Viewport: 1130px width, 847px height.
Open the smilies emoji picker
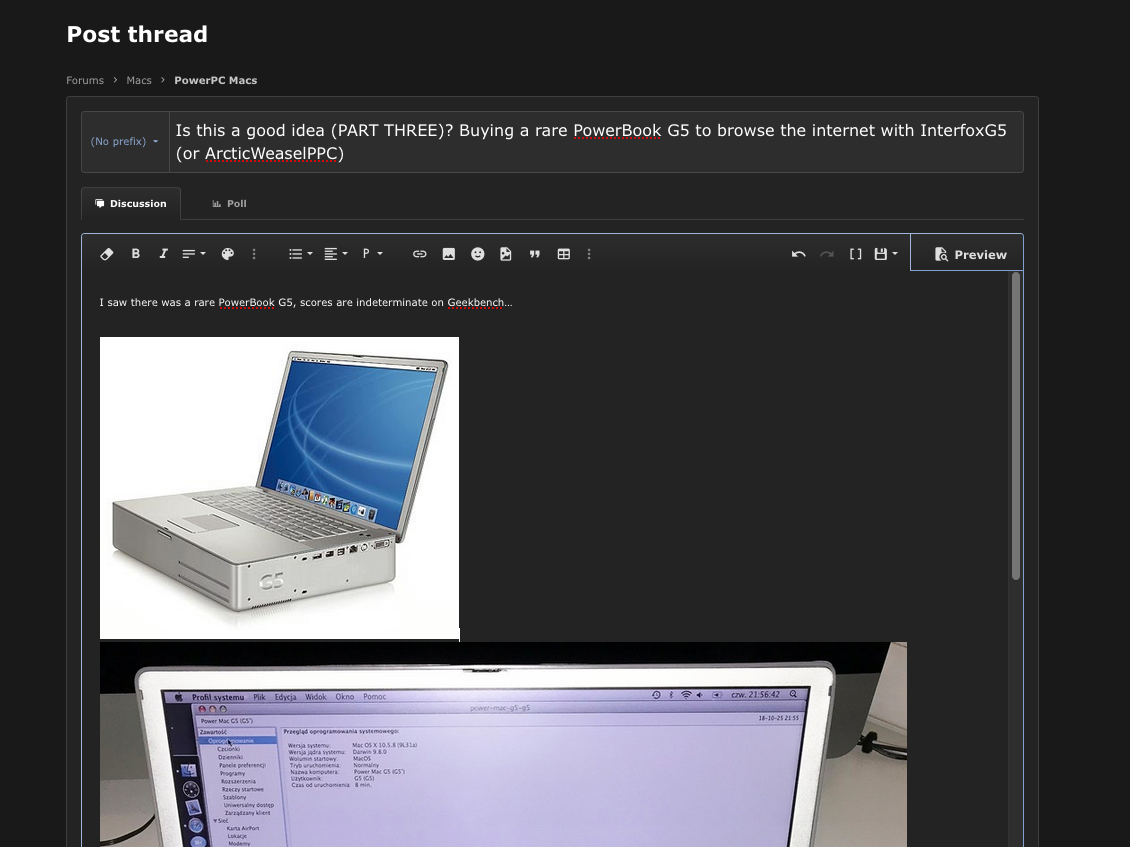pyautogui.click(x=477, y=254)
